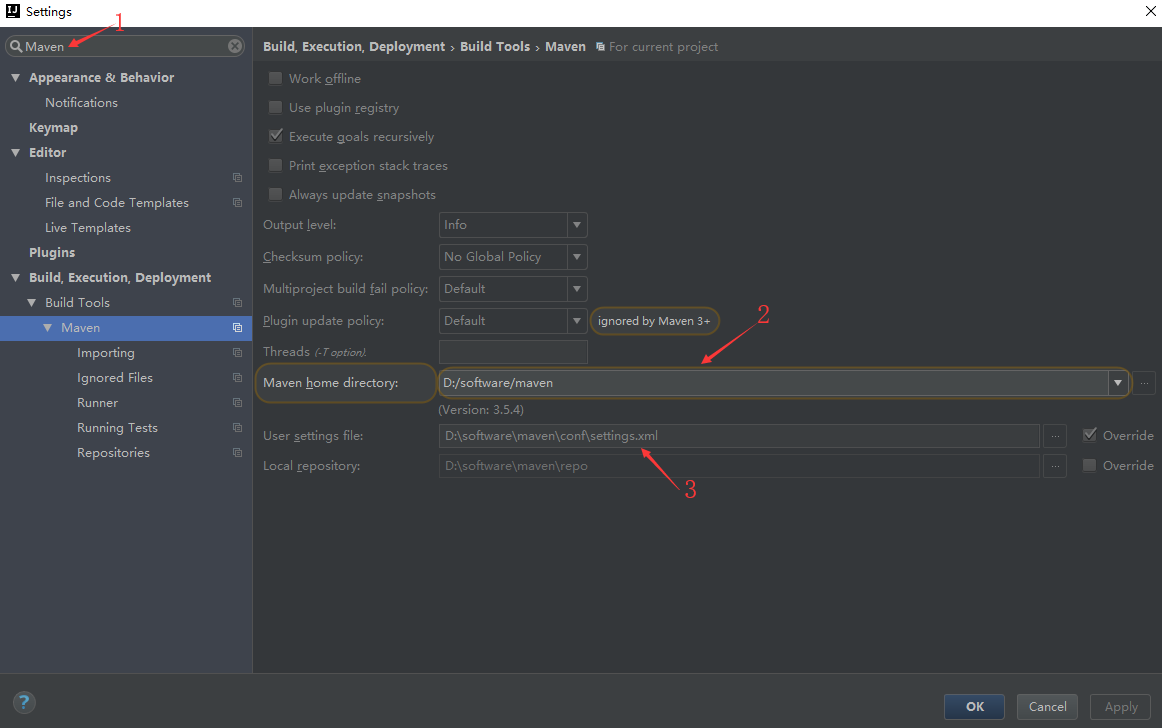This screenshot has height=728, width=1162.
Task: Click into the Threads input field
Action: [513, 351]
